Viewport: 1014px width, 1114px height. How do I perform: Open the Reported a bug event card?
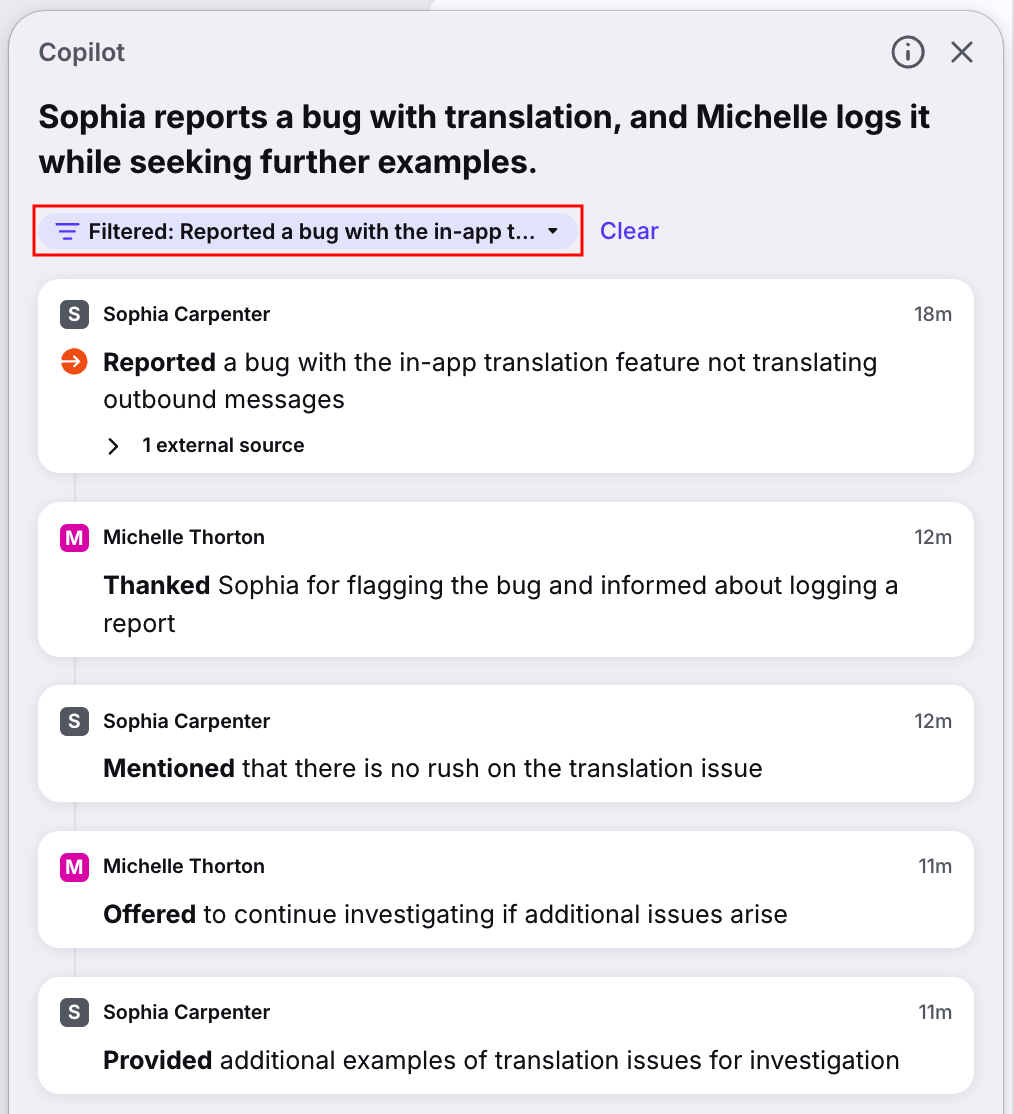[505, 376]
